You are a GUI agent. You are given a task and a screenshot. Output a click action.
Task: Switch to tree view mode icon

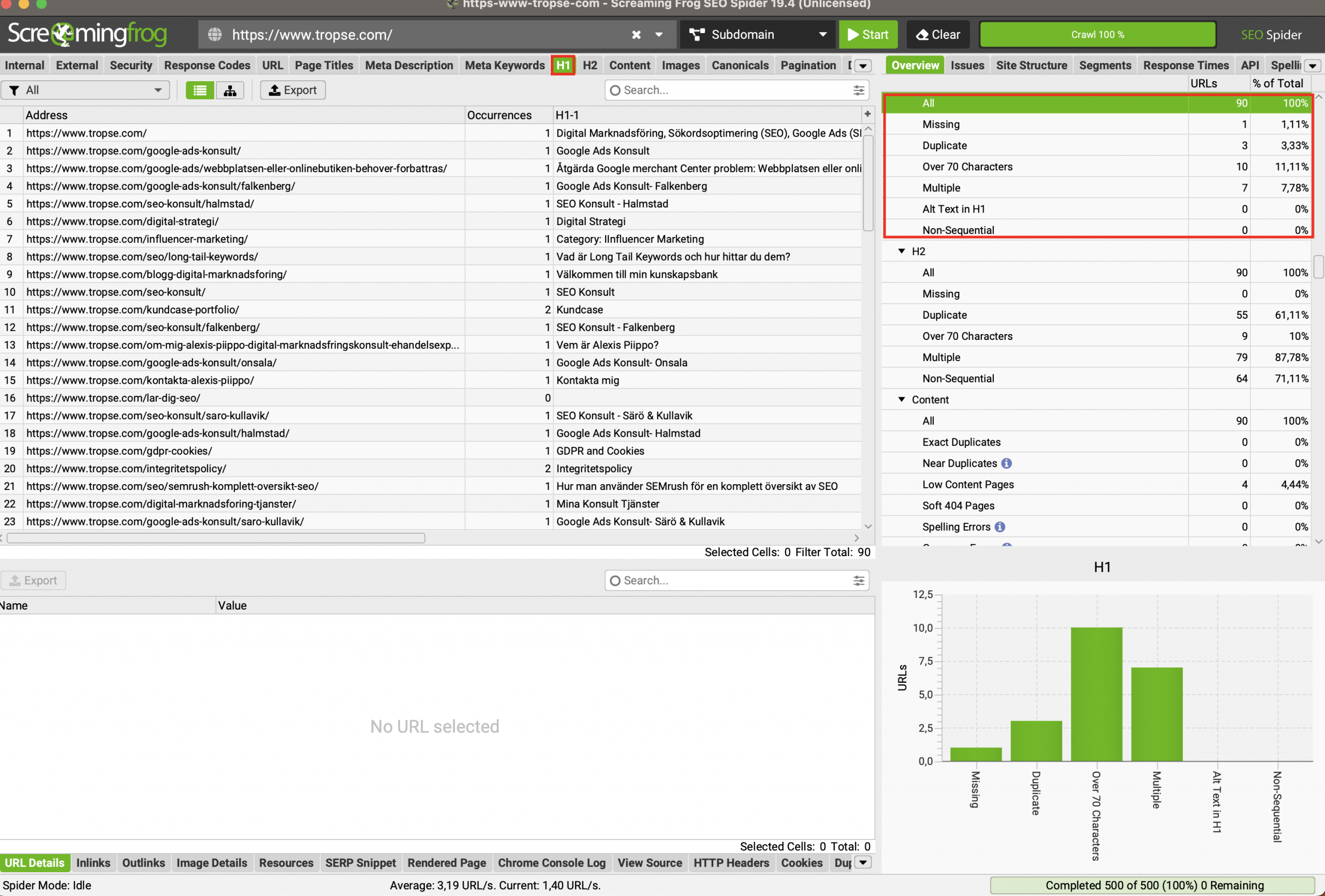click(230, 90)
